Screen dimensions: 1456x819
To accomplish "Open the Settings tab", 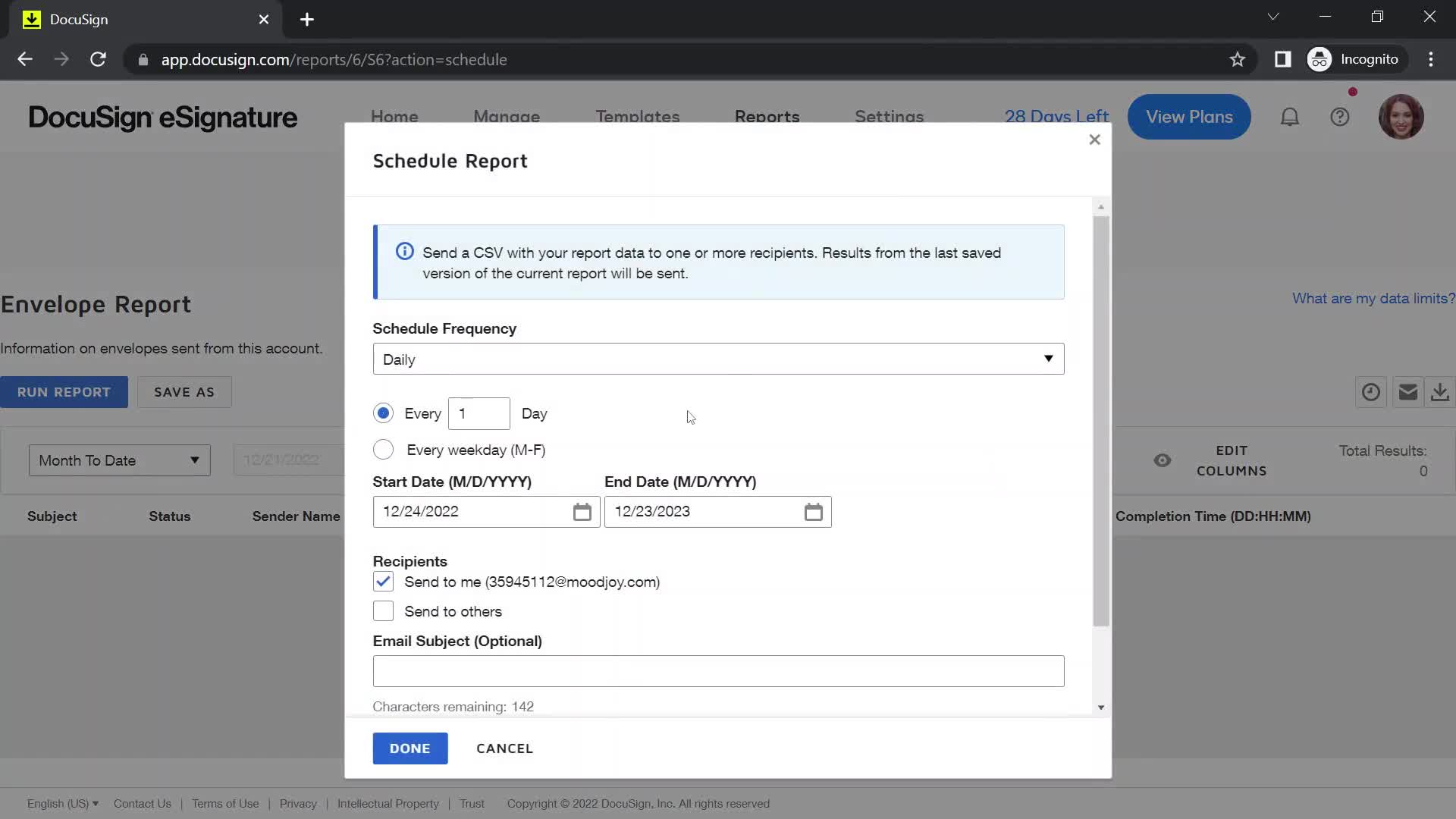I will point(889,117).
